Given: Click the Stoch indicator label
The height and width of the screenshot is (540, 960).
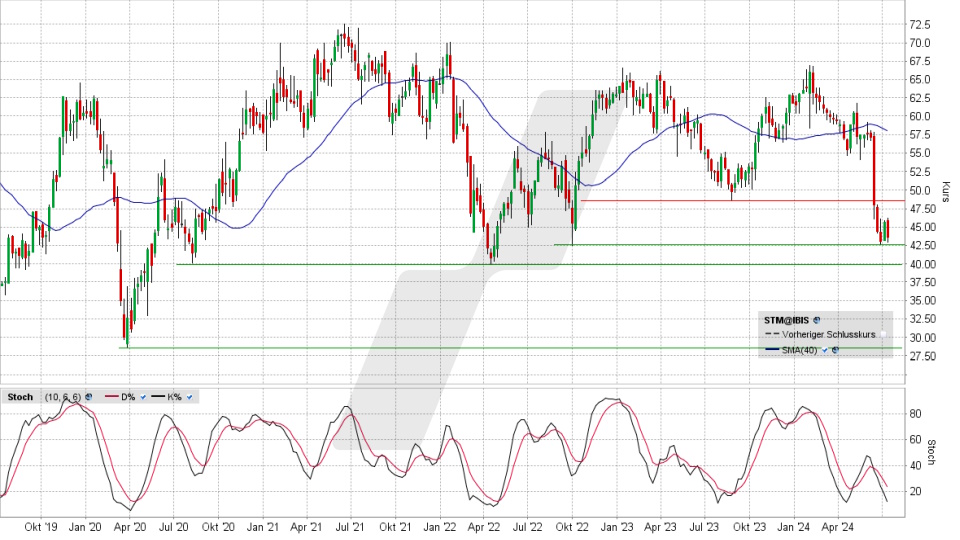Looking at the screenshot, I should [x=20, y=397].
